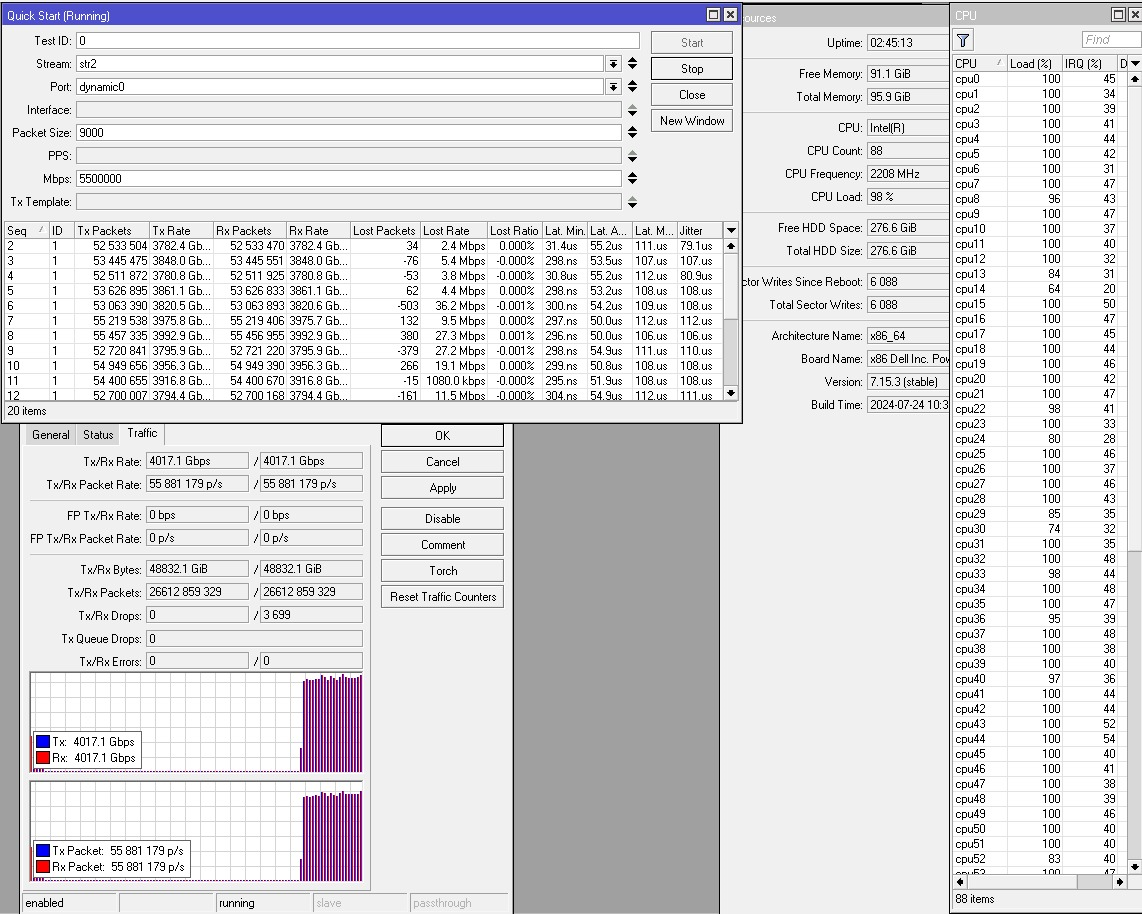Switch to the General tab

point(51,435)
